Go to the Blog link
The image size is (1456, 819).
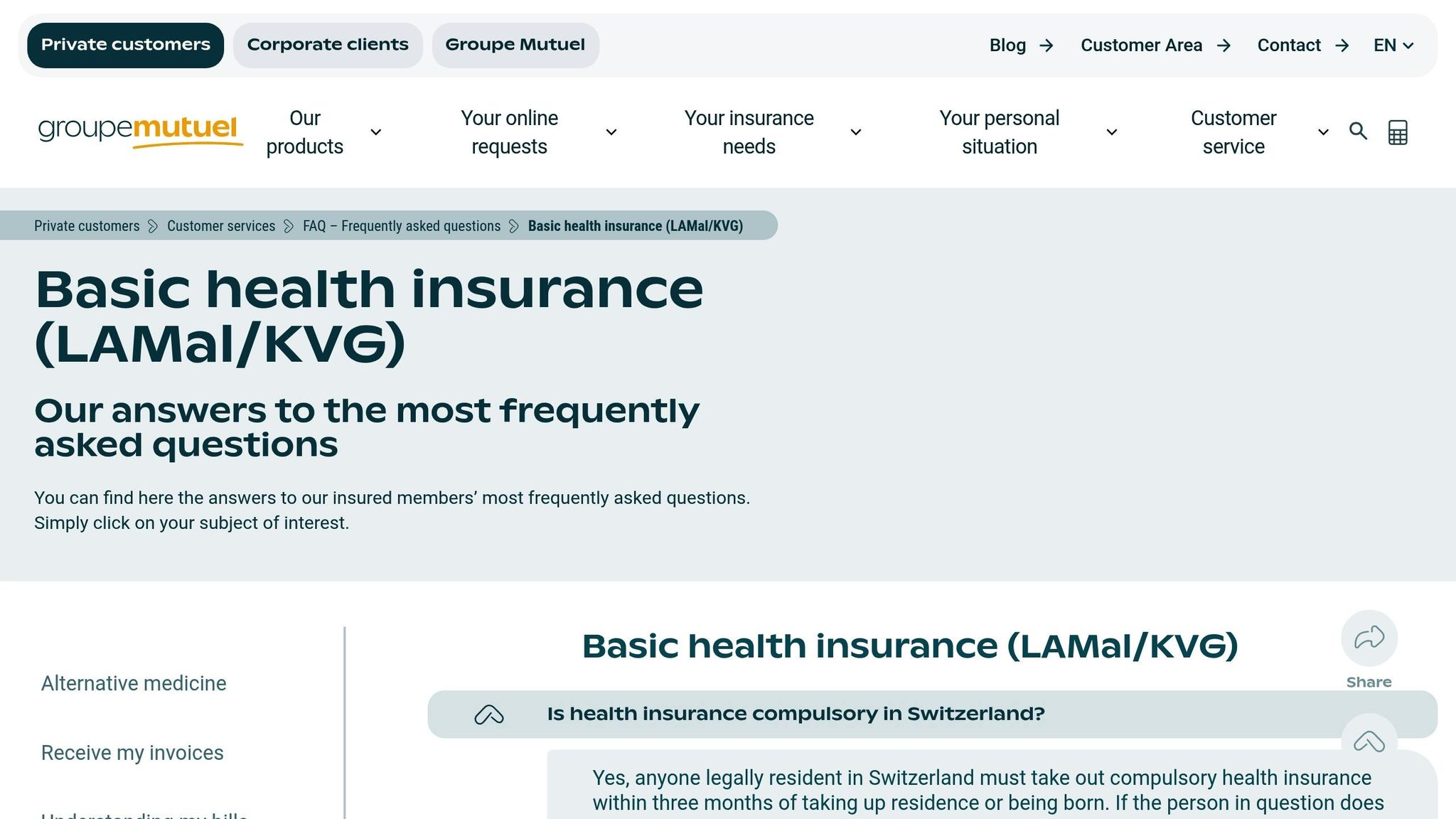pyautogui.click(x=1007, y=45)
